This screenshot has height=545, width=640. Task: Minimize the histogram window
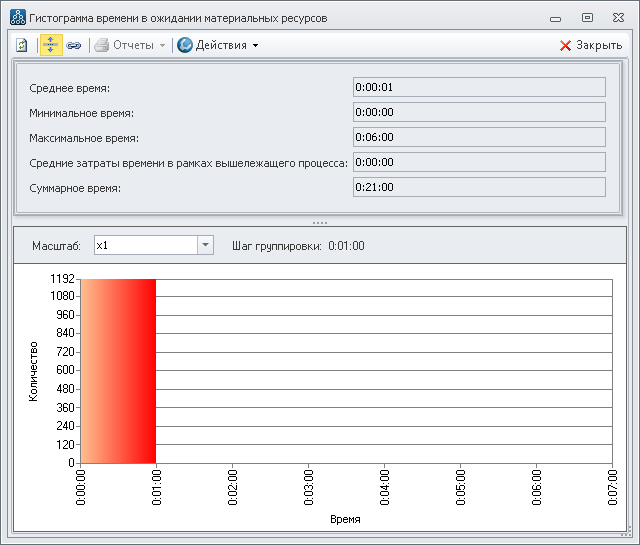click(x=558, y=17)
